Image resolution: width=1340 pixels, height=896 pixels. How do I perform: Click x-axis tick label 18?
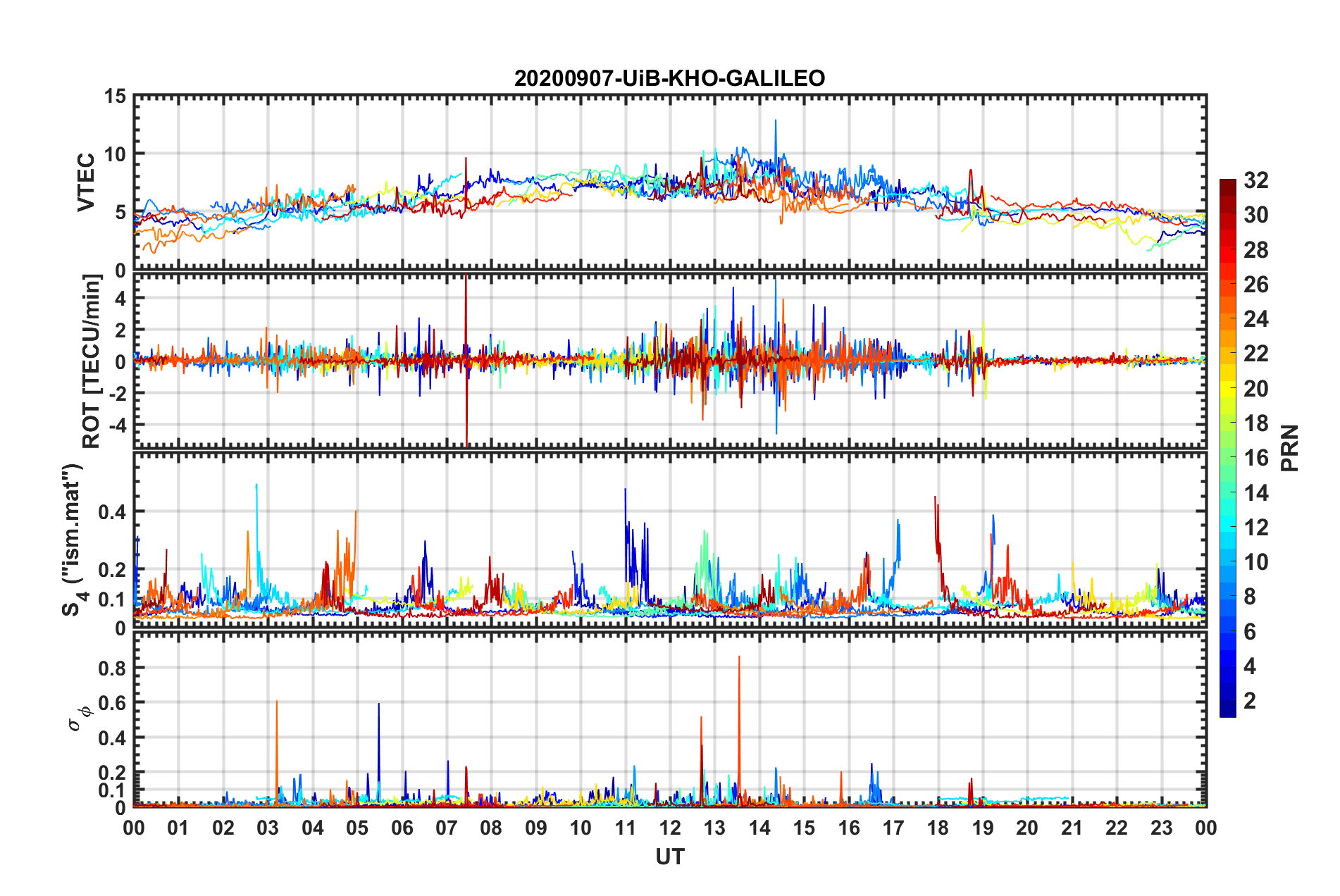pos(938,828)
